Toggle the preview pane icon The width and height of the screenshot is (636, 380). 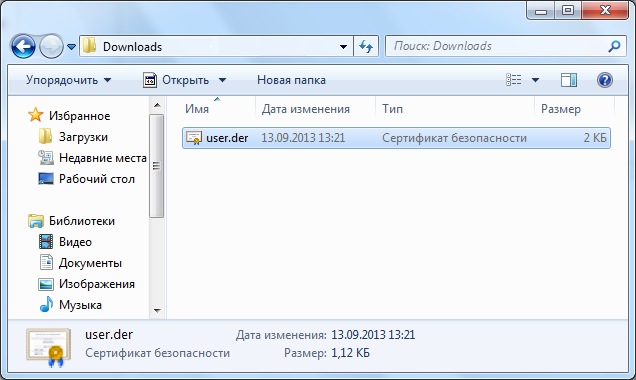(x=569, y=80)
